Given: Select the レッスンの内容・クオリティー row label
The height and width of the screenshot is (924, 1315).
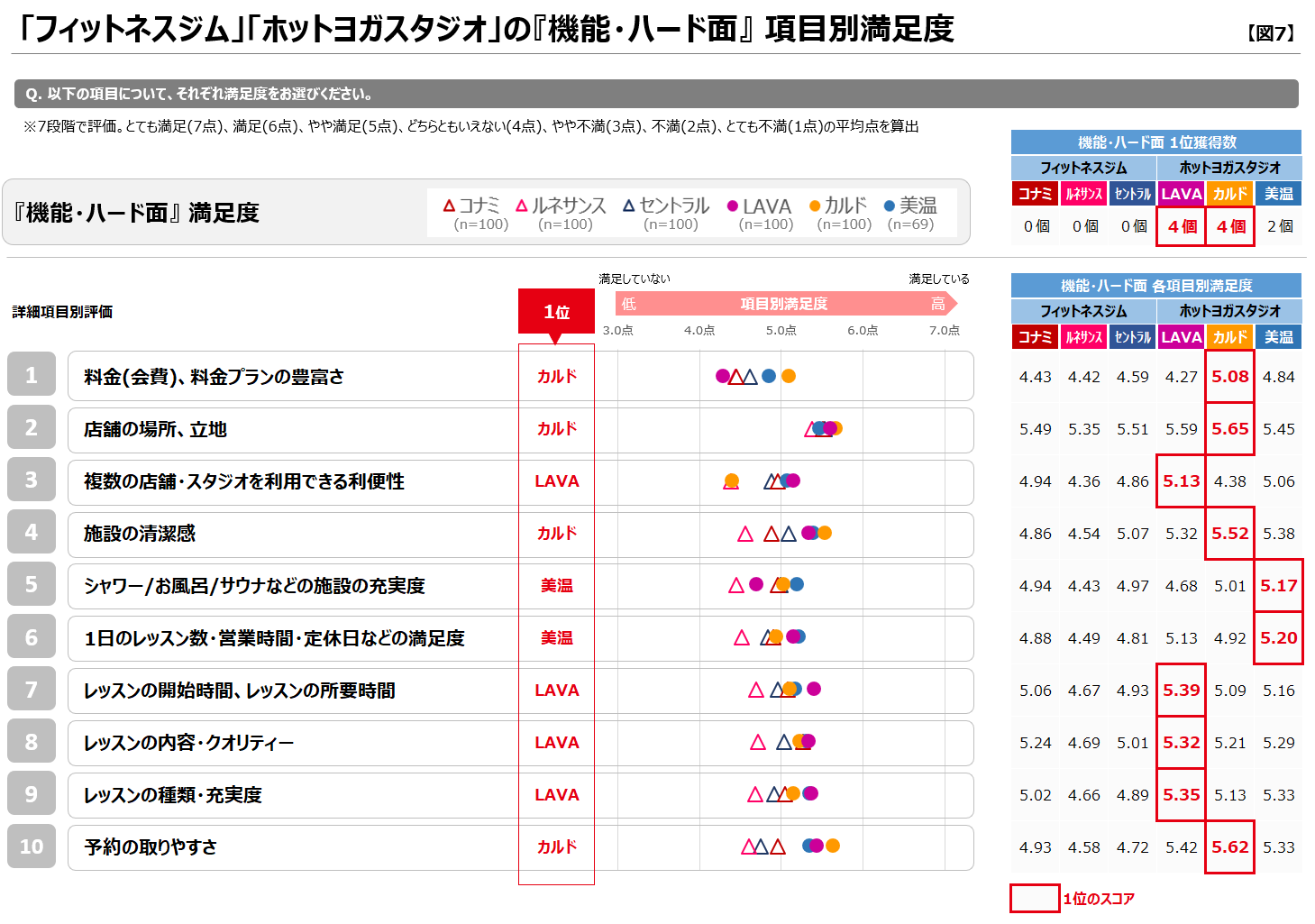Looking at the screenshot, I should pos(188,743).
